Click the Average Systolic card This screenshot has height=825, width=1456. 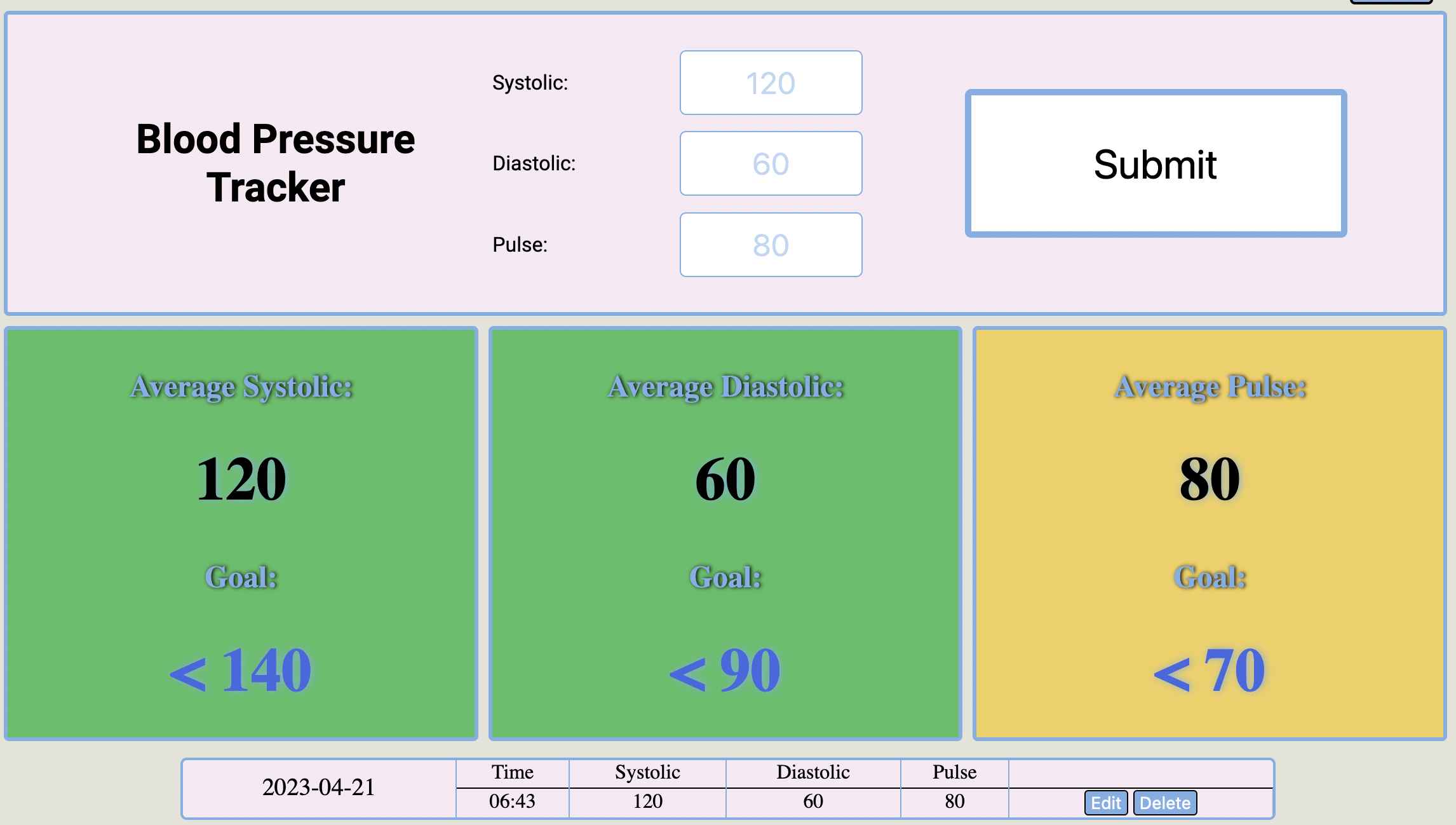pos(241,533)
